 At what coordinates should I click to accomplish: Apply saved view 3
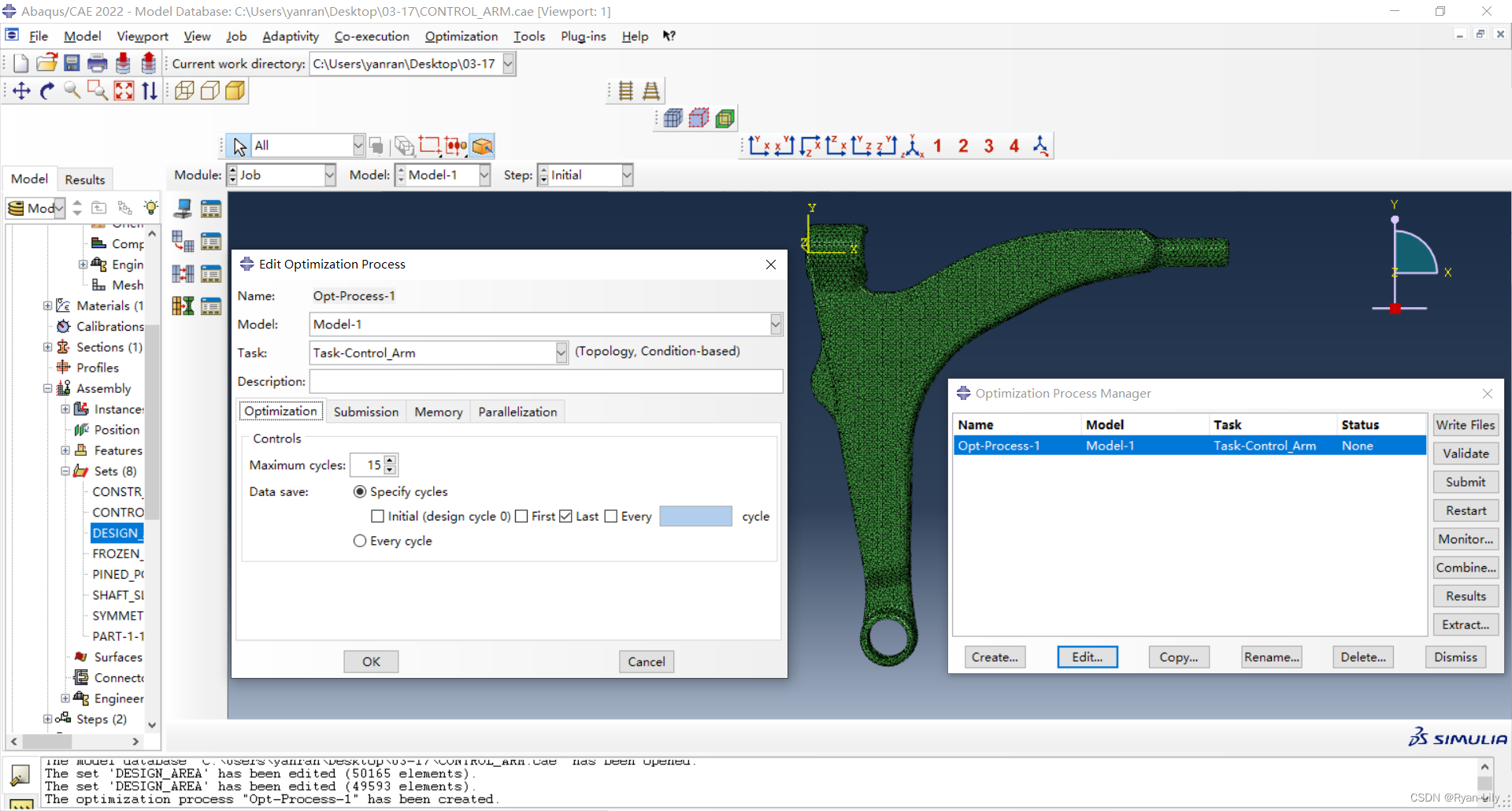[989, 146]
